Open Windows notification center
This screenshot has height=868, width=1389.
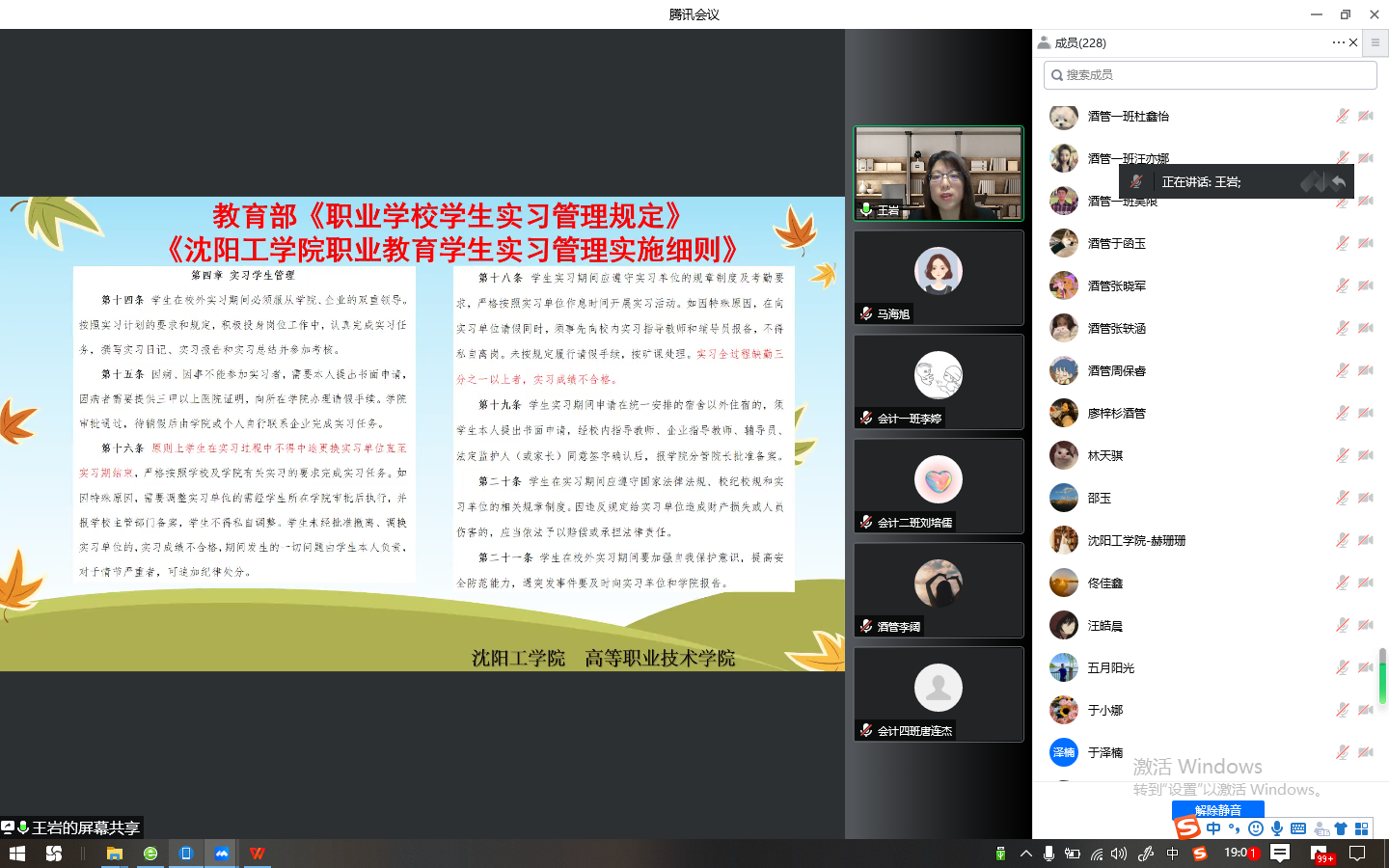click(1357, 854)
